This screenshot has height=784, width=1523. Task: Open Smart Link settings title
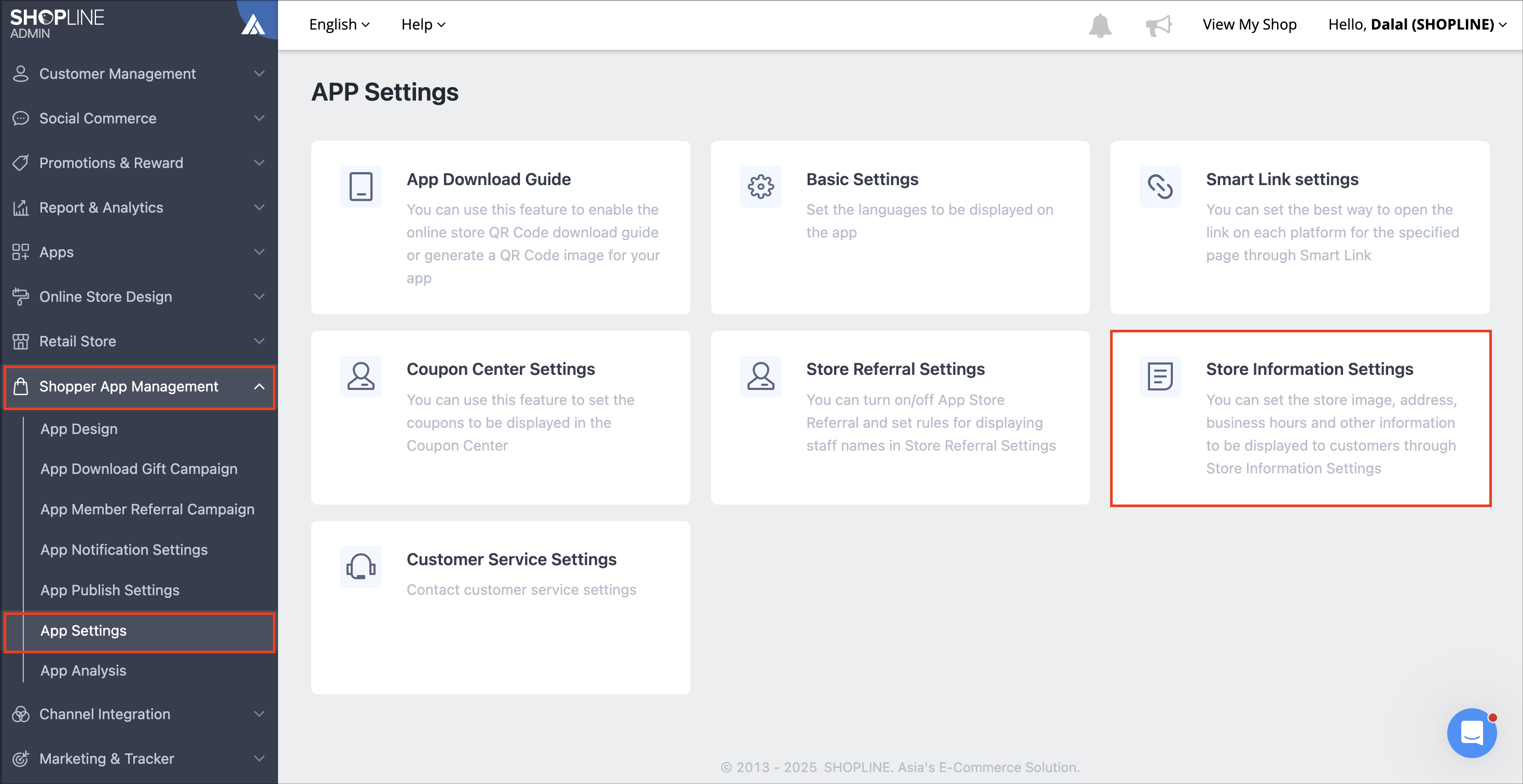tap(1282, 179)
